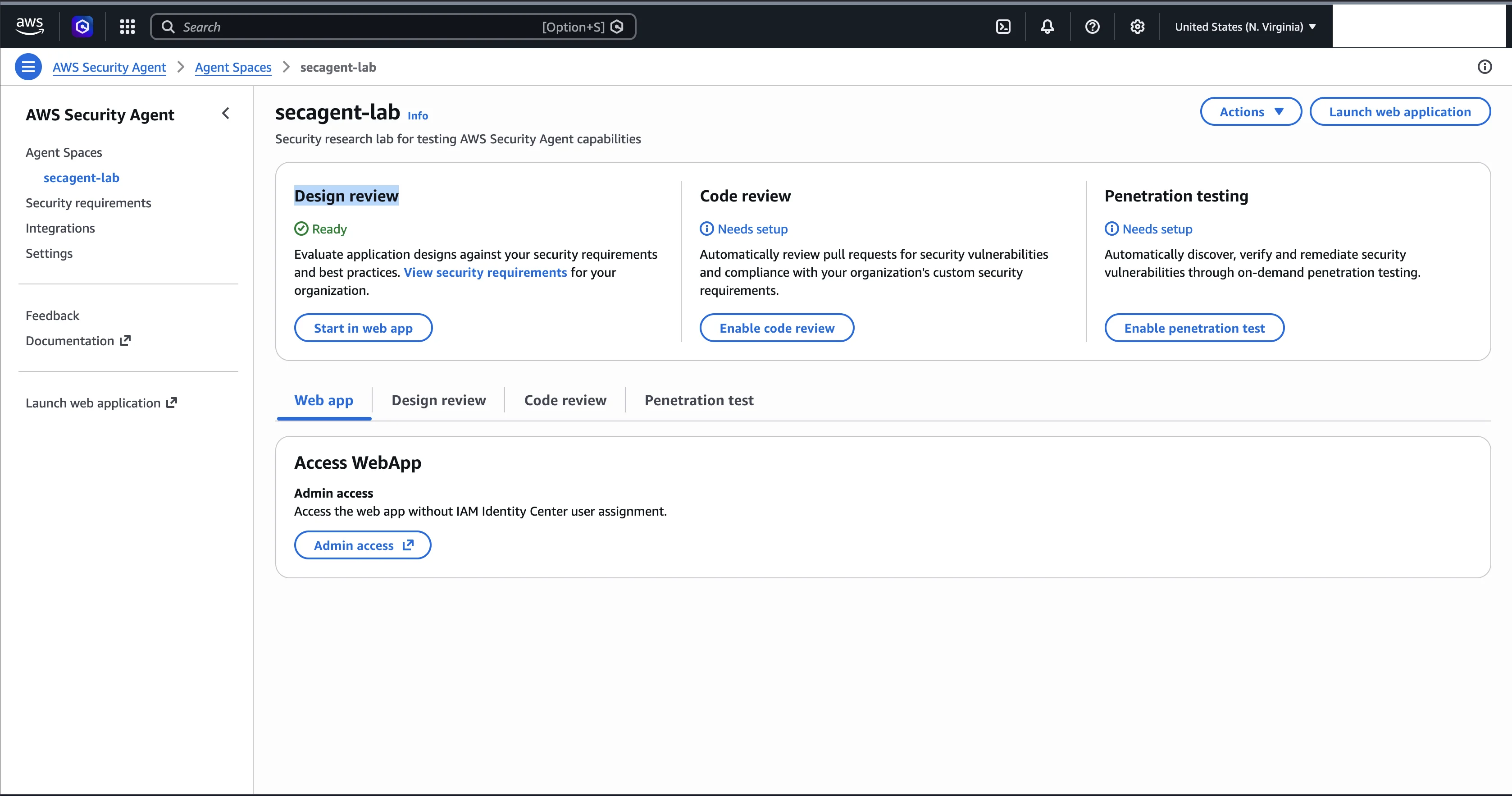Click the Agent Spaces breadcrumb
1512x796 pixels.
[233, 68]
